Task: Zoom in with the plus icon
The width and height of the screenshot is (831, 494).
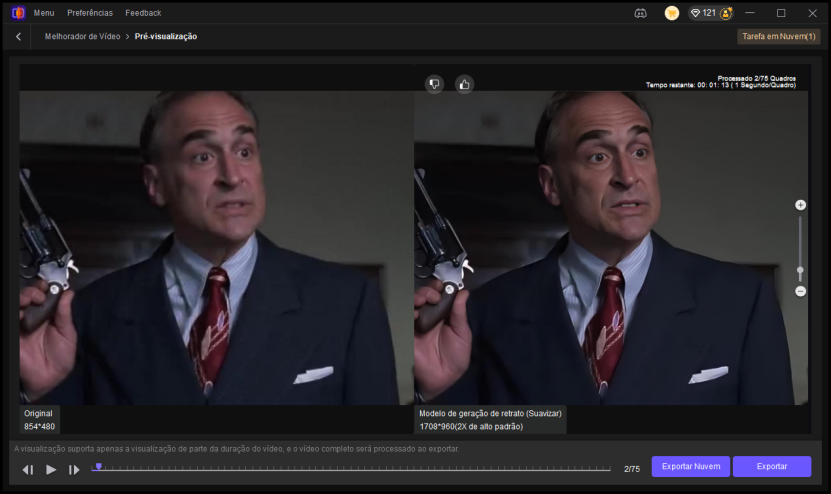Action: coord(800,205)
